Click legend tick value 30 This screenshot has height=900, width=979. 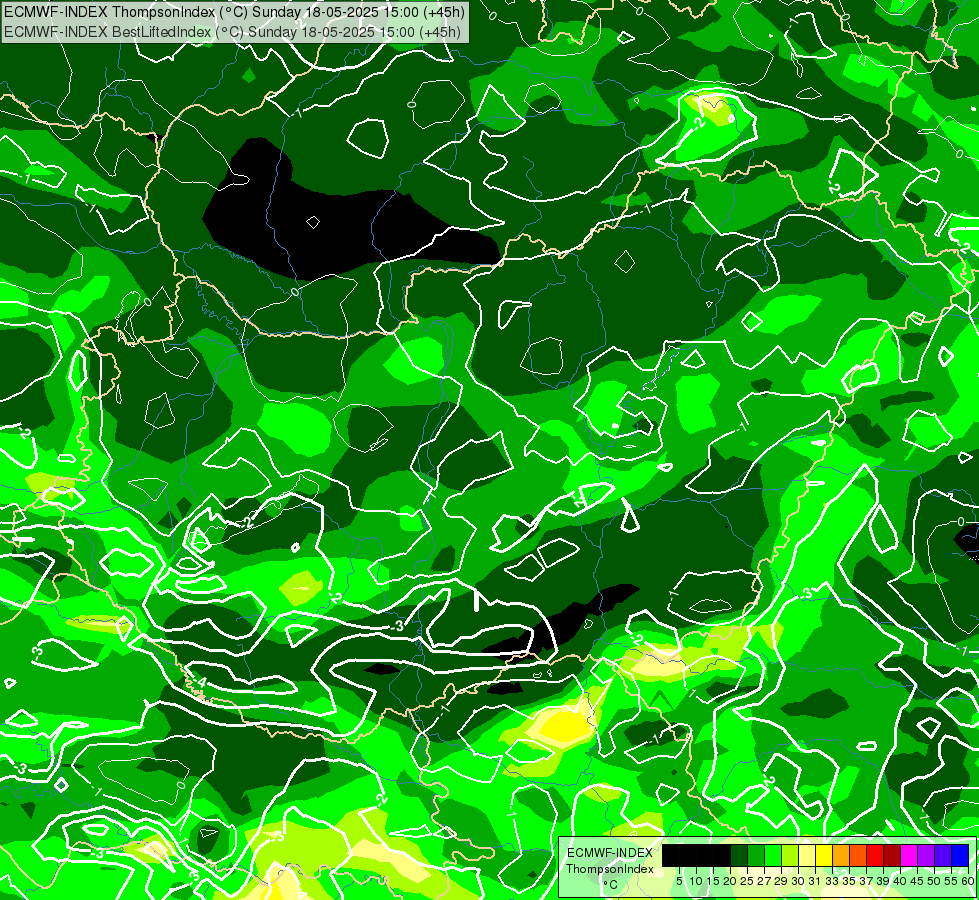799,881
